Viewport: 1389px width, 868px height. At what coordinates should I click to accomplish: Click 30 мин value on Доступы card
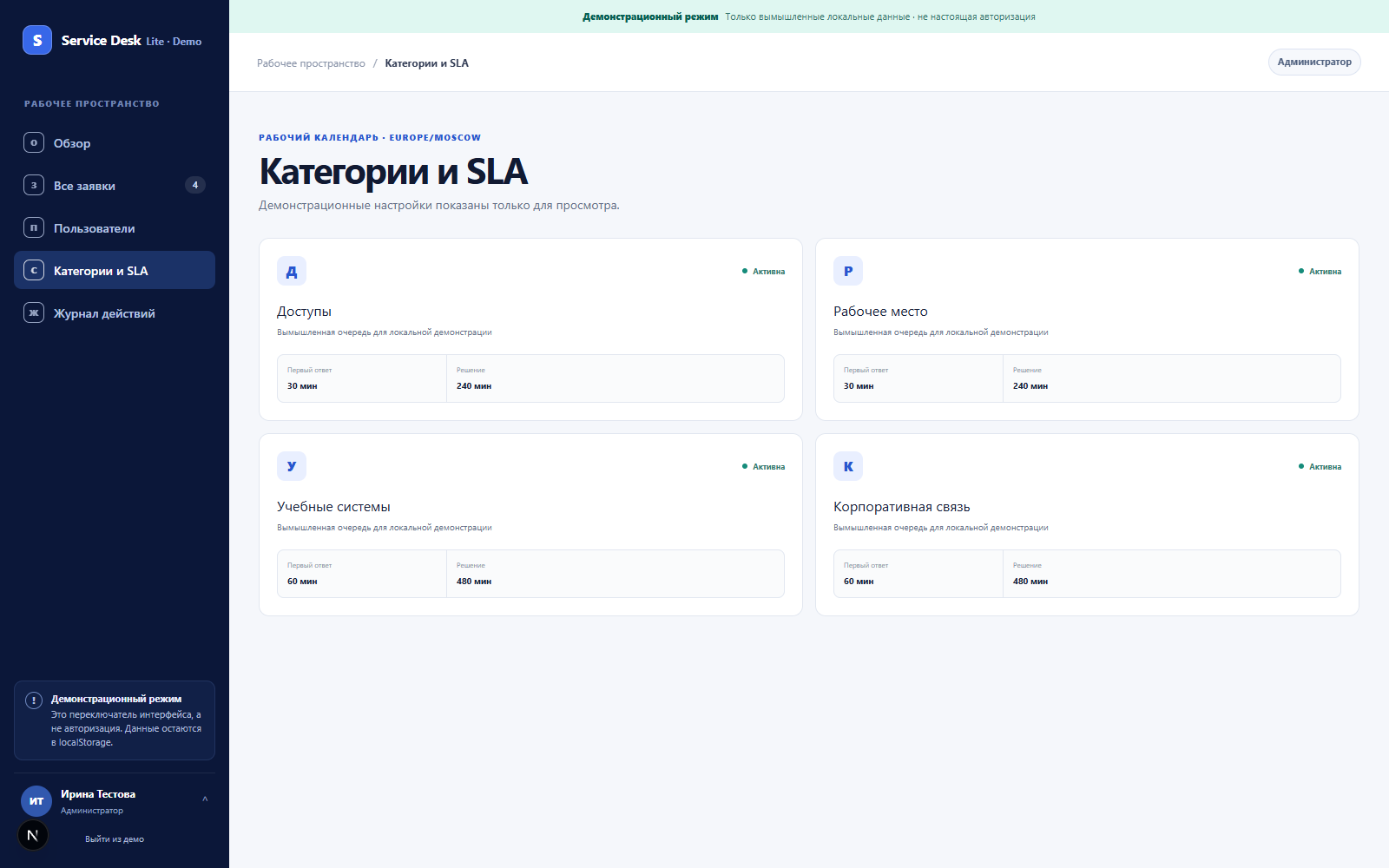click(x=302, y=386)
